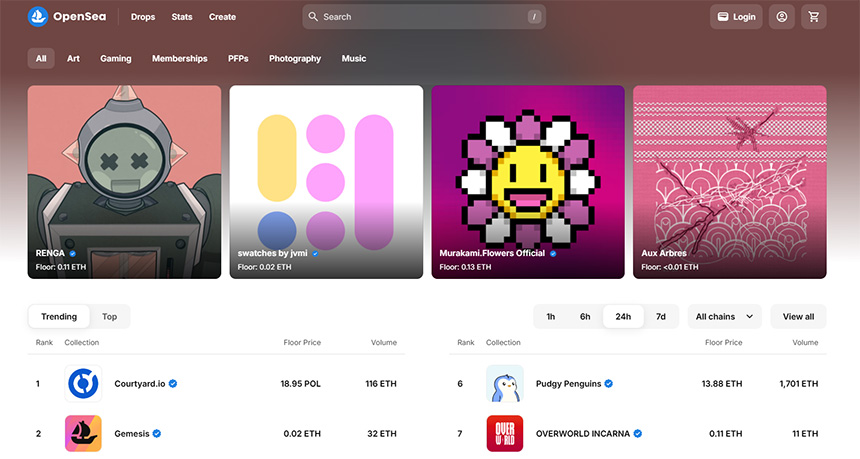Open the Stats menu
The width and height of the screenshot is (860, 459).
click(x=182, y=17)
